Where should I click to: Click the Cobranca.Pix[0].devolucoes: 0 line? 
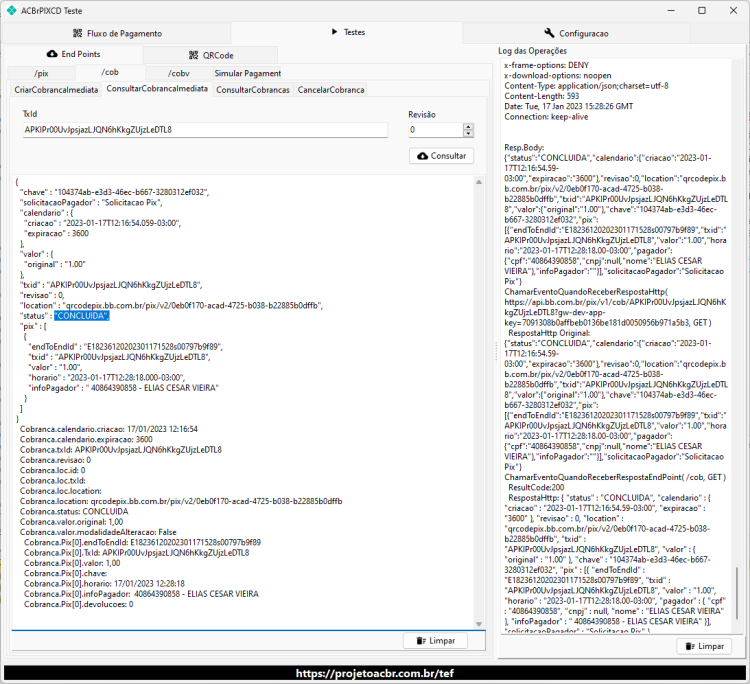(78, 604)
